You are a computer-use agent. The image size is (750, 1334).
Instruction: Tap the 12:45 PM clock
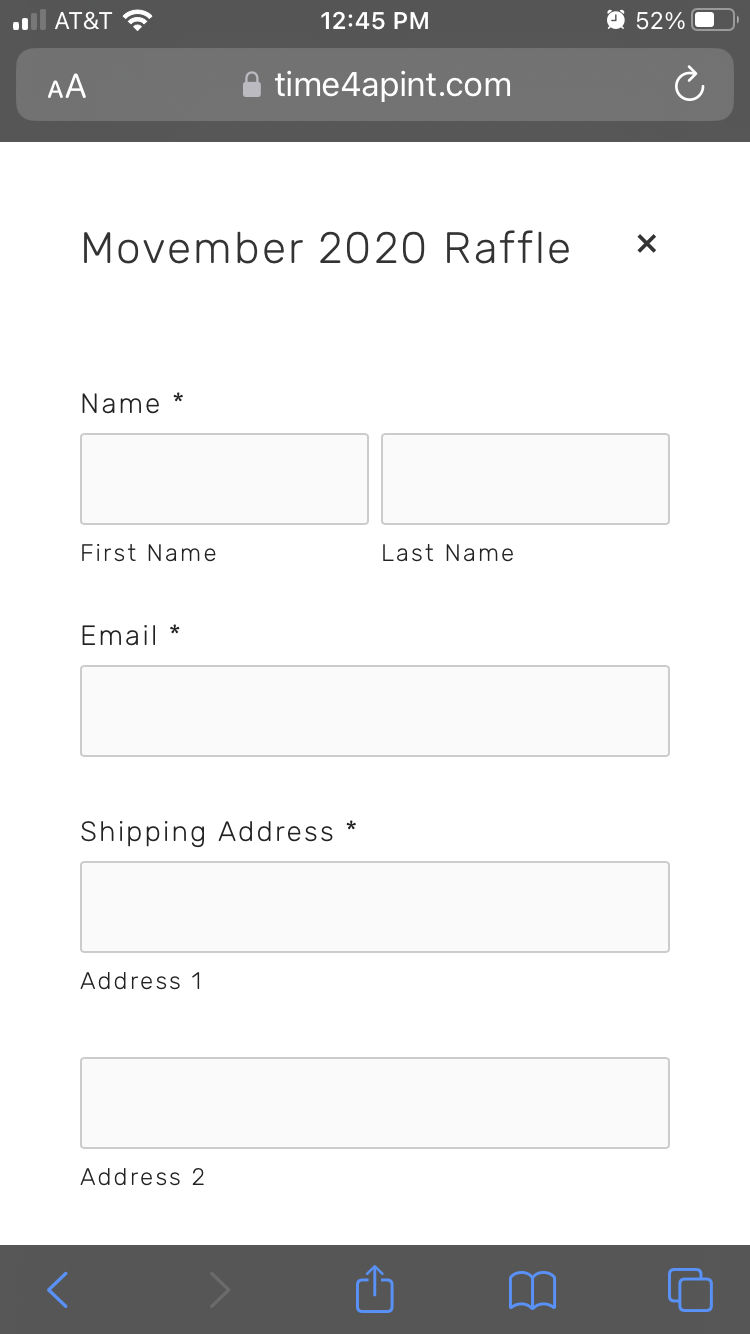click(x=375, y=20)
